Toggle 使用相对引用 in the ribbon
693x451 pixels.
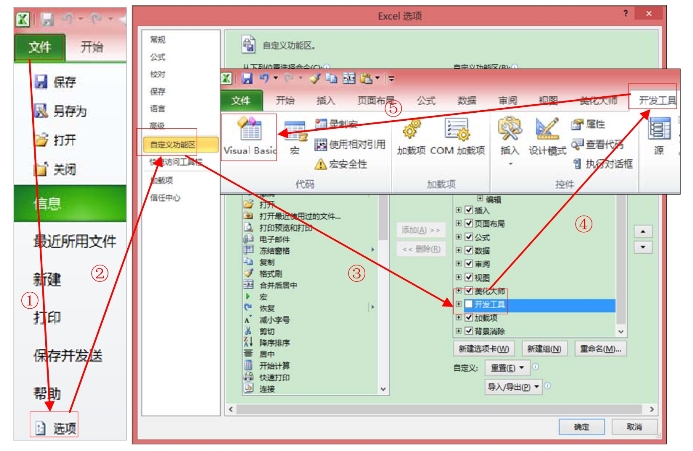tap(350, 145)
